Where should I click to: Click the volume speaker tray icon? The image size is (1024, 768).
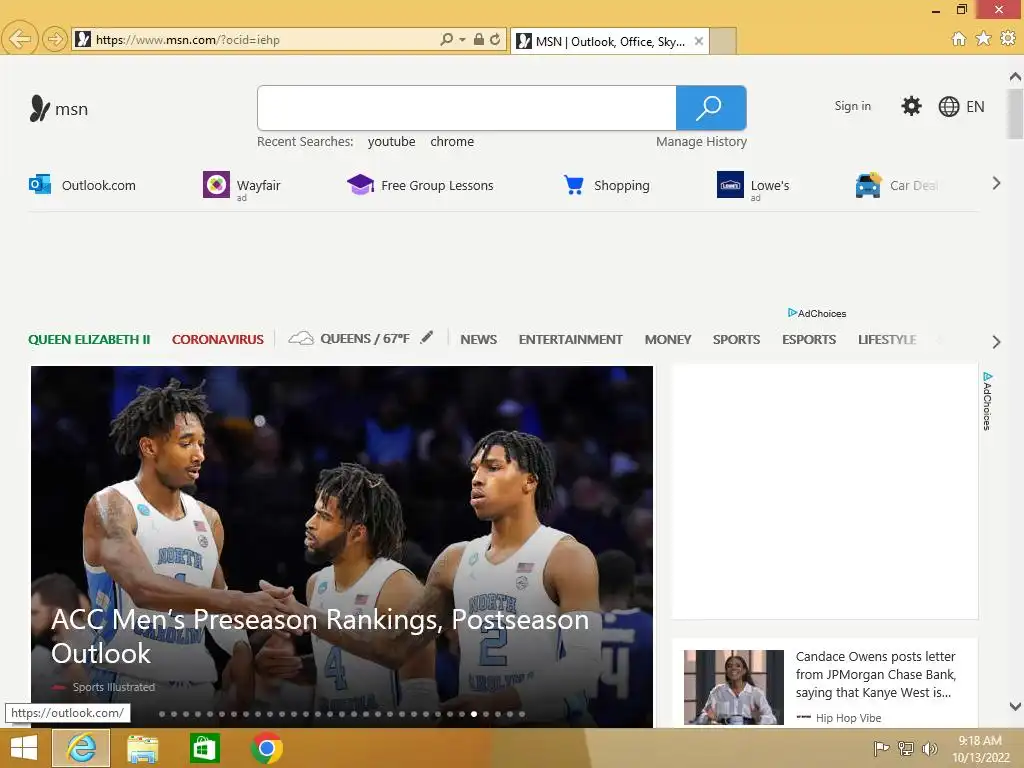[x=929, y=748]
